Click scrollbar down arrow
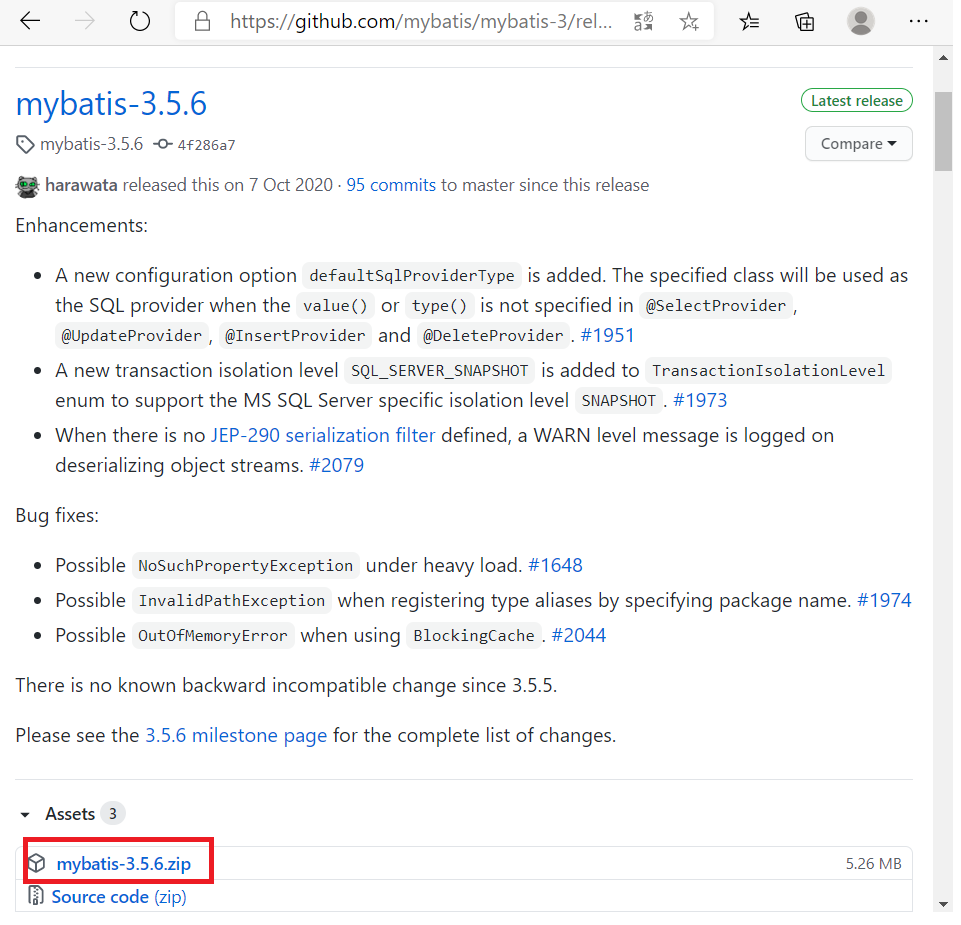Image resolution: width=961 pixels, height=925 pixels. [x=943, y=904]
